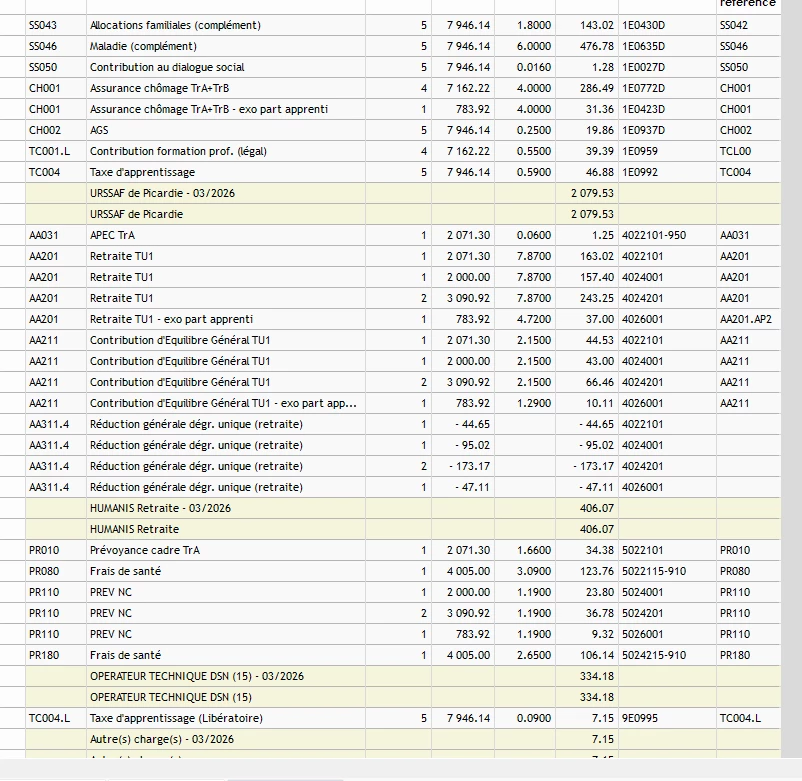Select amount cell '476.78' for Maladie
This screenshot has width=802, height=781.
tap(596, 46)
